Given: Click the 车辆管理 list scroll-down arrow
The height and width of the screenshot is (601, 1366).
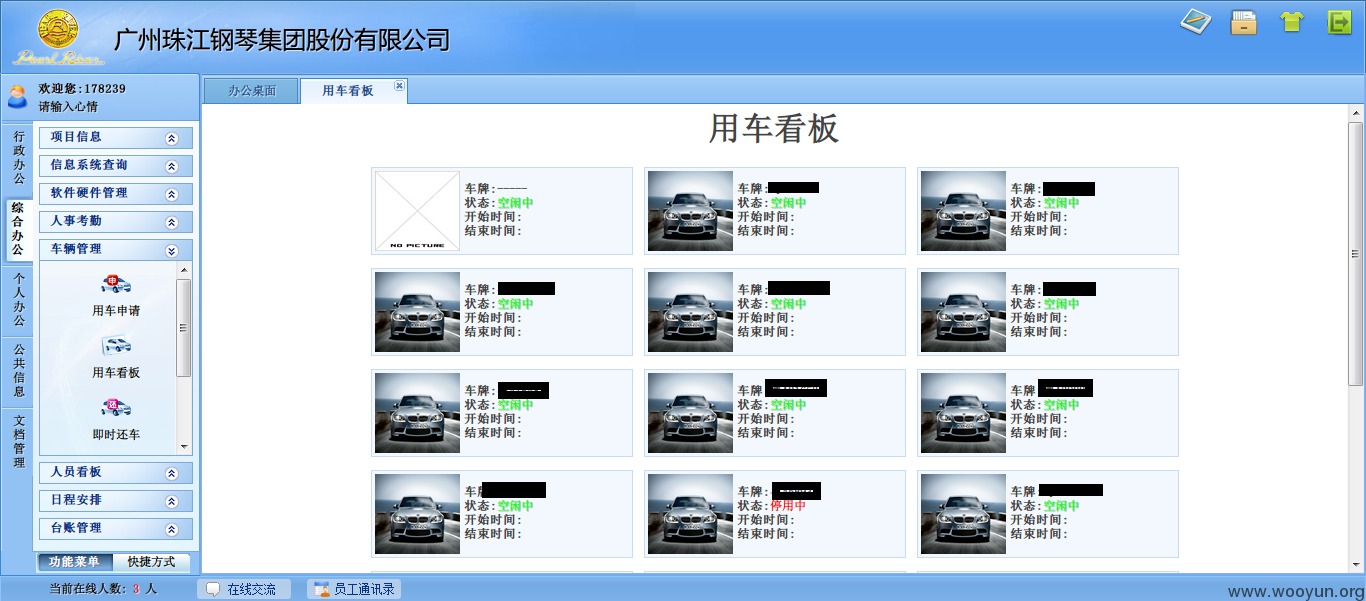Looking at the screenshot, I should click(x=184, y=447).
